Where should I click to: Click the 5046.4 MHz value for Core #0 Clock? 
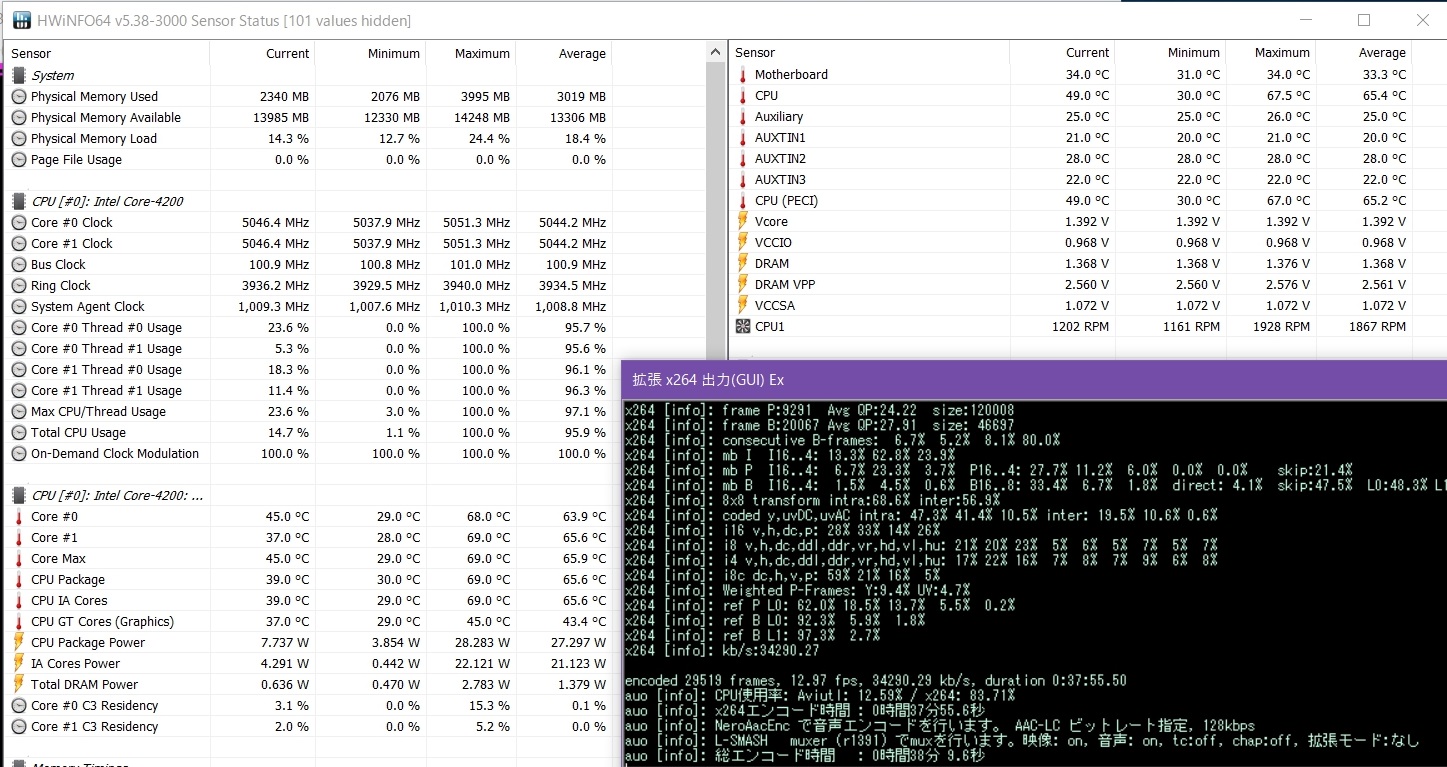tap(276, 223)
